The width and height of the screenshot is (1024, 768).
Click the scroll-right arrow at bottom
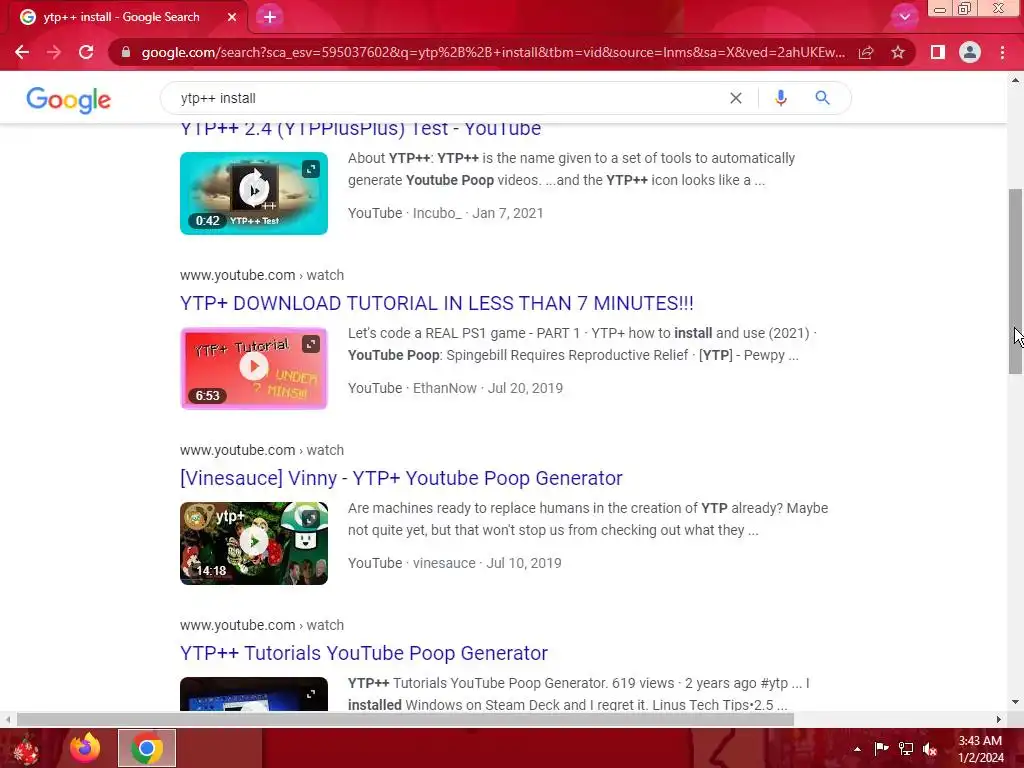[x=999, y=720]
